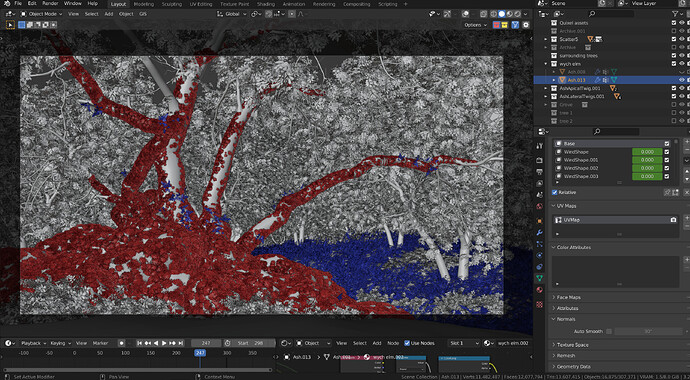Toggle the Relative shape keys checkbox

[x=554, y=192]
